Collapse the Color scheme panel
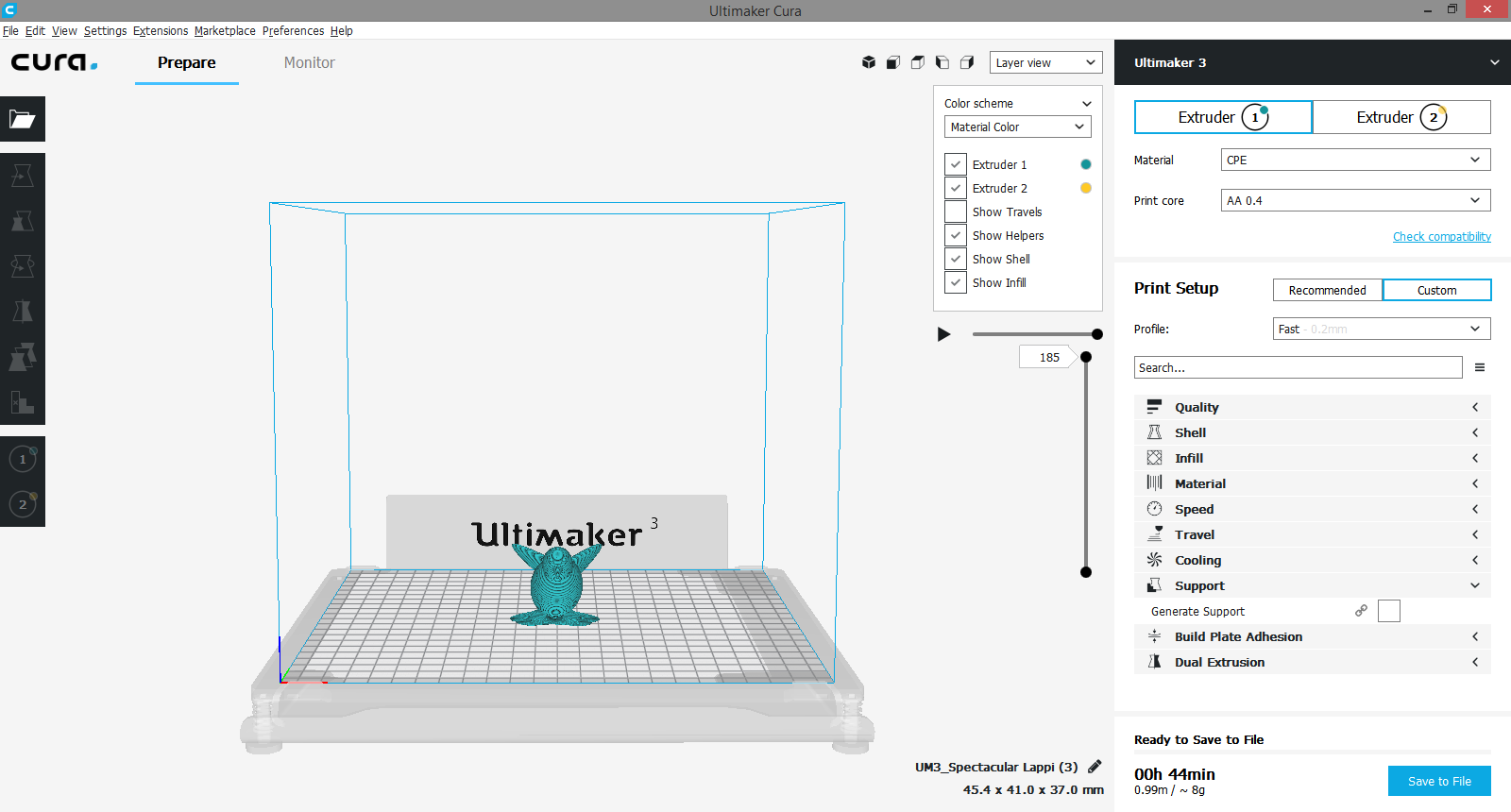Viewport: 1511px width, 812px height. (x=1086, y=104)
